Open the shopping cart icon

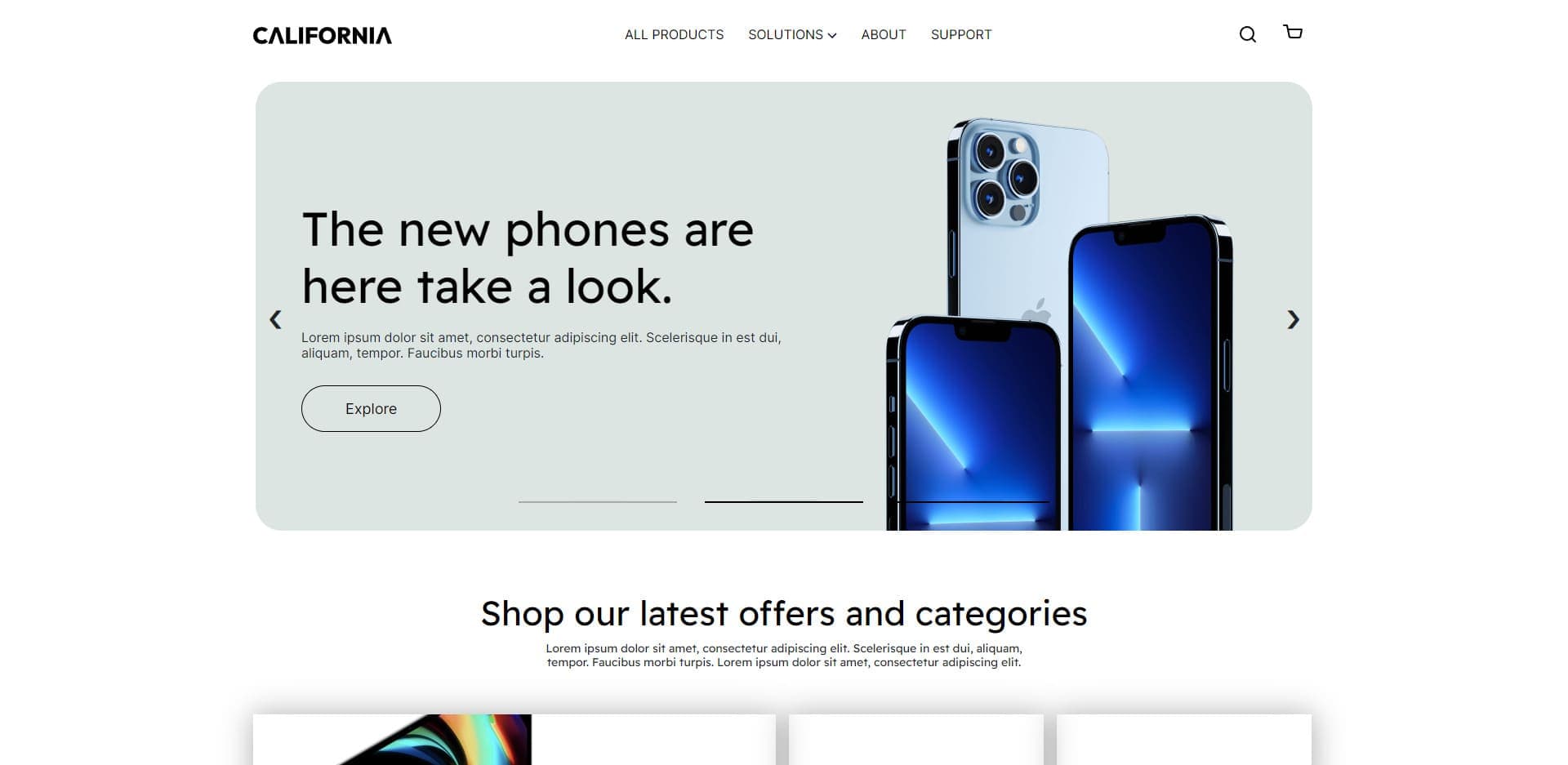1293,32
